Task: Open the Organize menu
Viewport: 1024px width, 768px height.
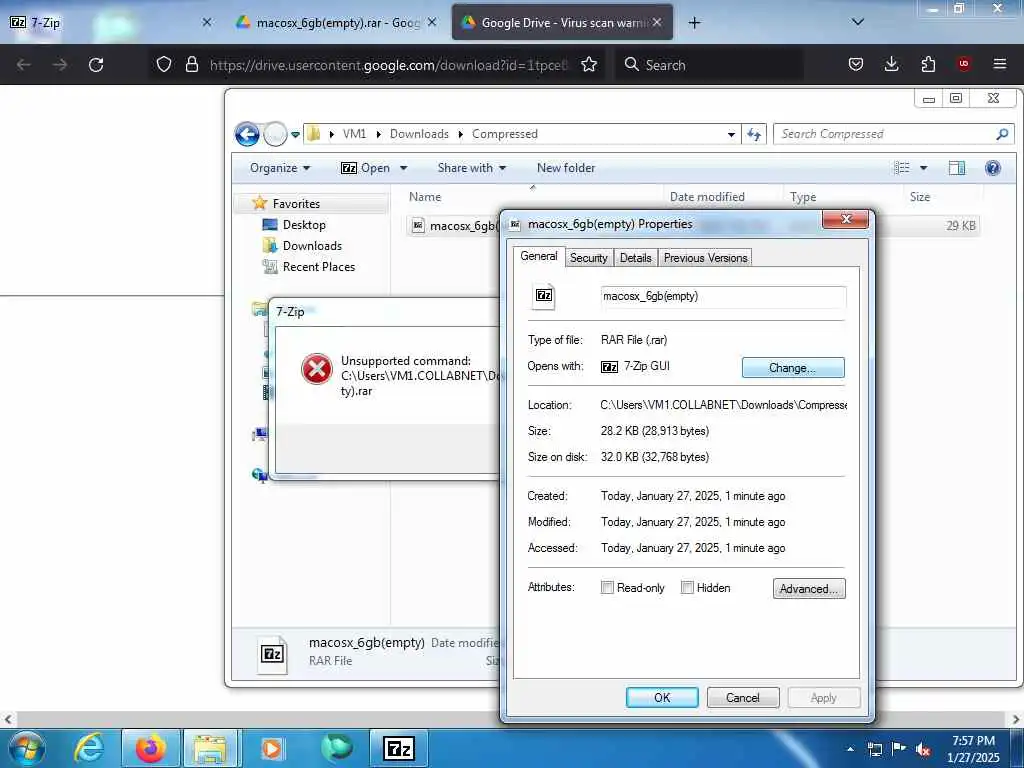Action: [x=280, y=168]
